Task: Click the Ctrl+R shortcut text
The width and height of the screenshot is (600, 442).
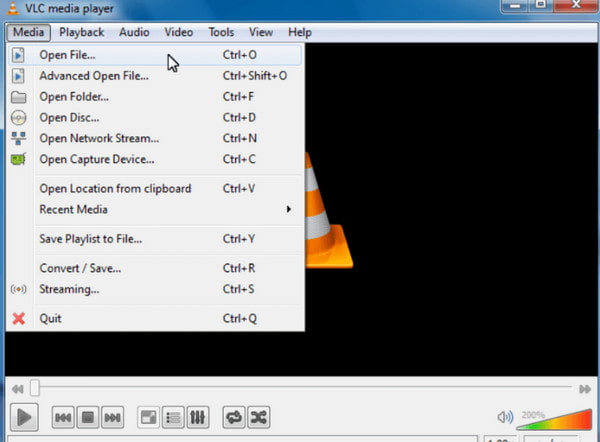Action: click(239, 268)
